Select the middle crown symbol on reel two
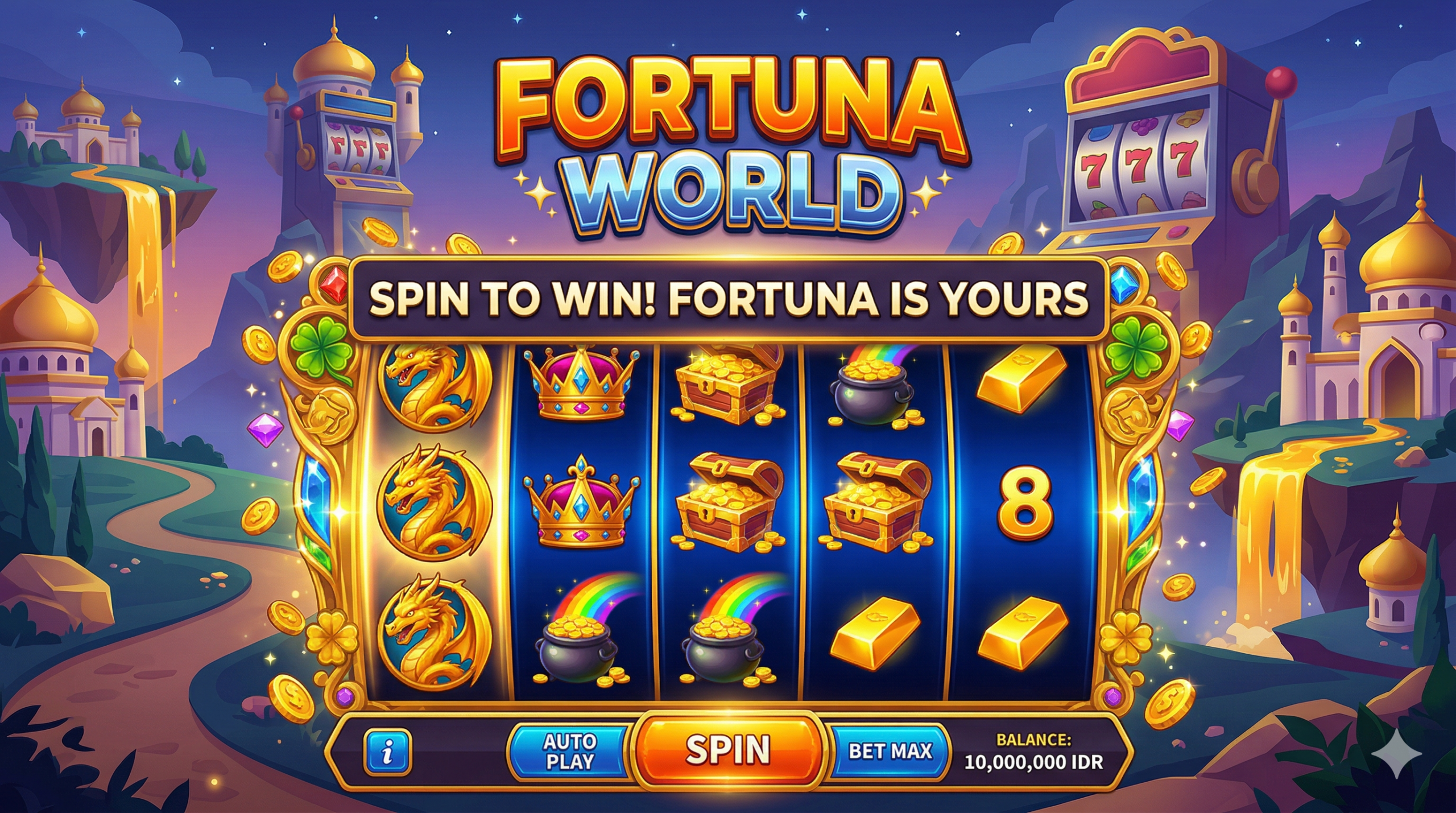The image size is (1456, 813). tap(581, 502)
